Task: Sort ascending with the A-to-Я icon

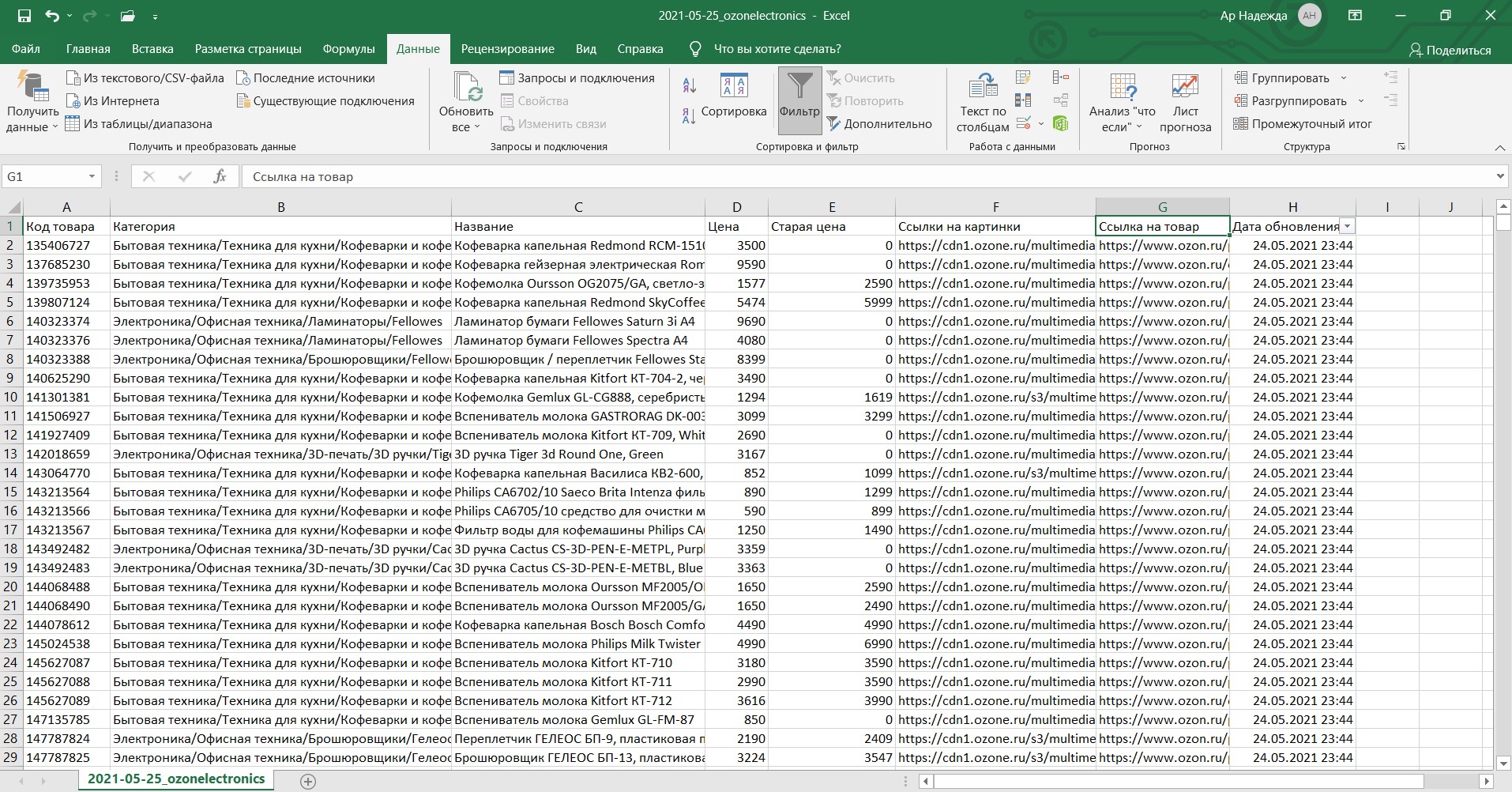Action: pos(689,85)
